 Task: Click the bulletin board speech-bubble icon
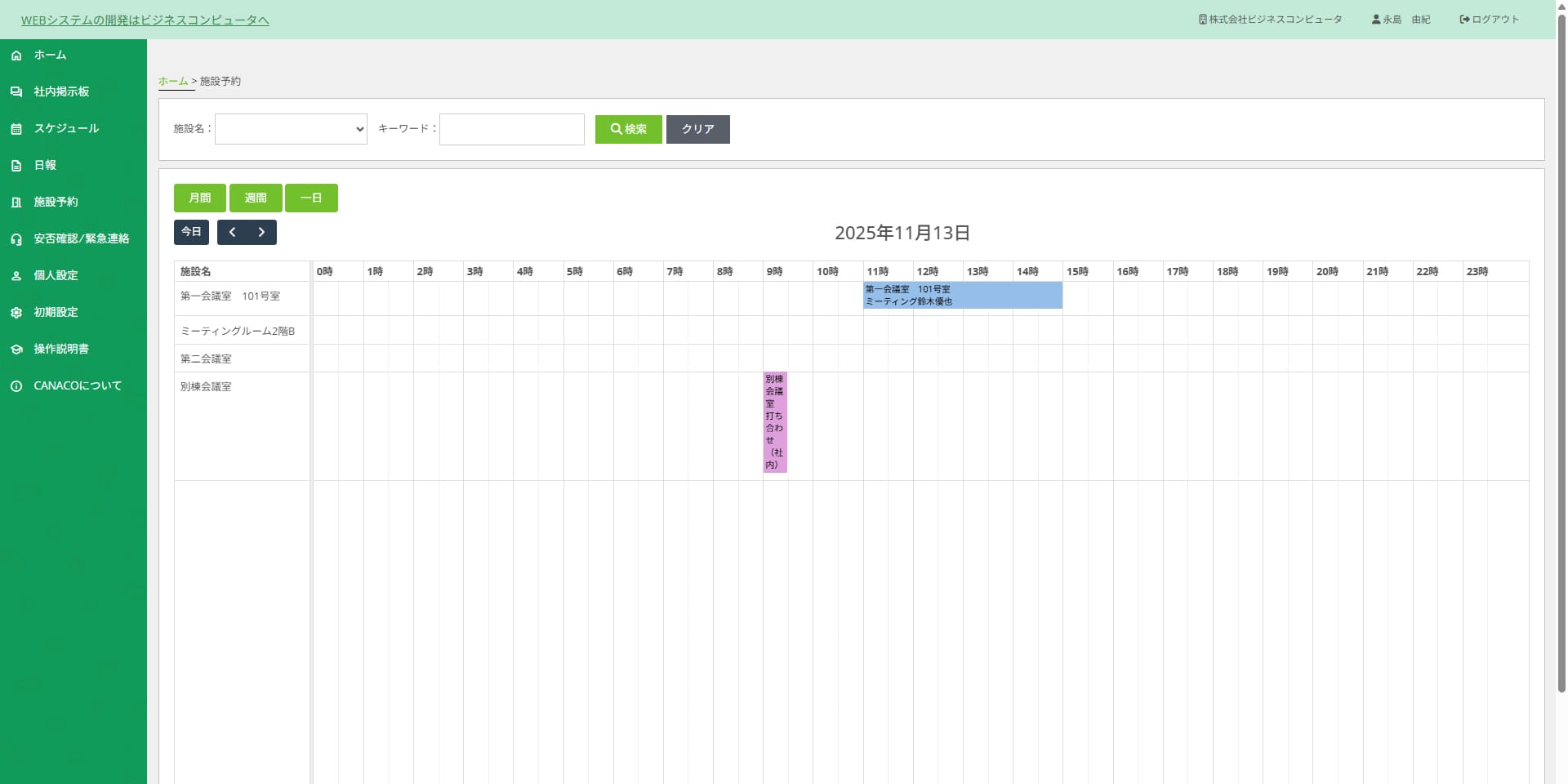click(16, 92)
